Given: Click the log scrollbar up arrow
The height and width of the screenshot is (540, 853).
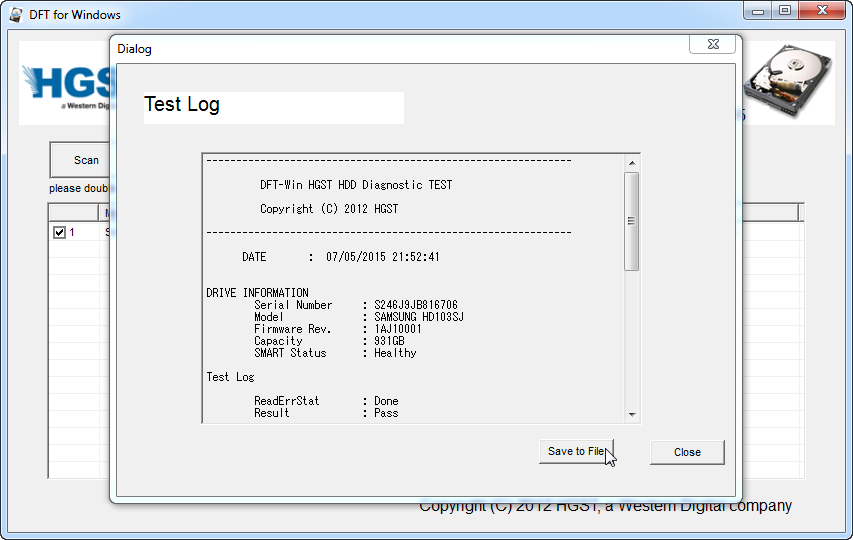Looking at the screenshot, I should pos(632,163).
